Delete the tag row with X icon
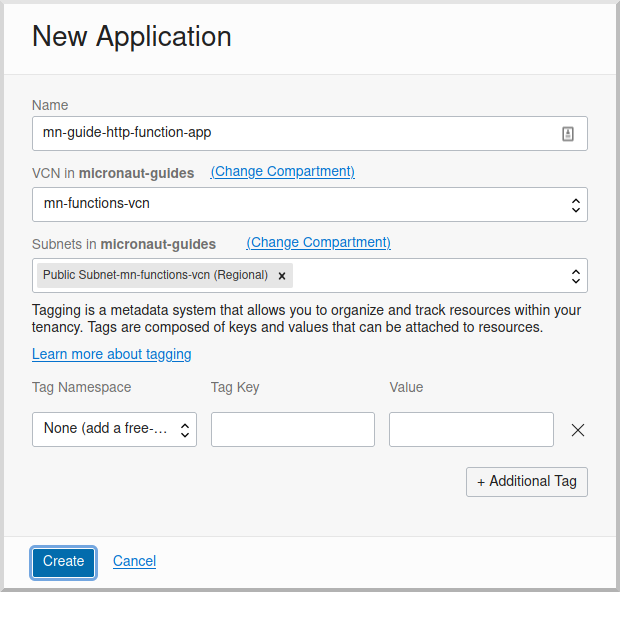The width and height of the screenshot is (620, 622). (x=578, y=430)
